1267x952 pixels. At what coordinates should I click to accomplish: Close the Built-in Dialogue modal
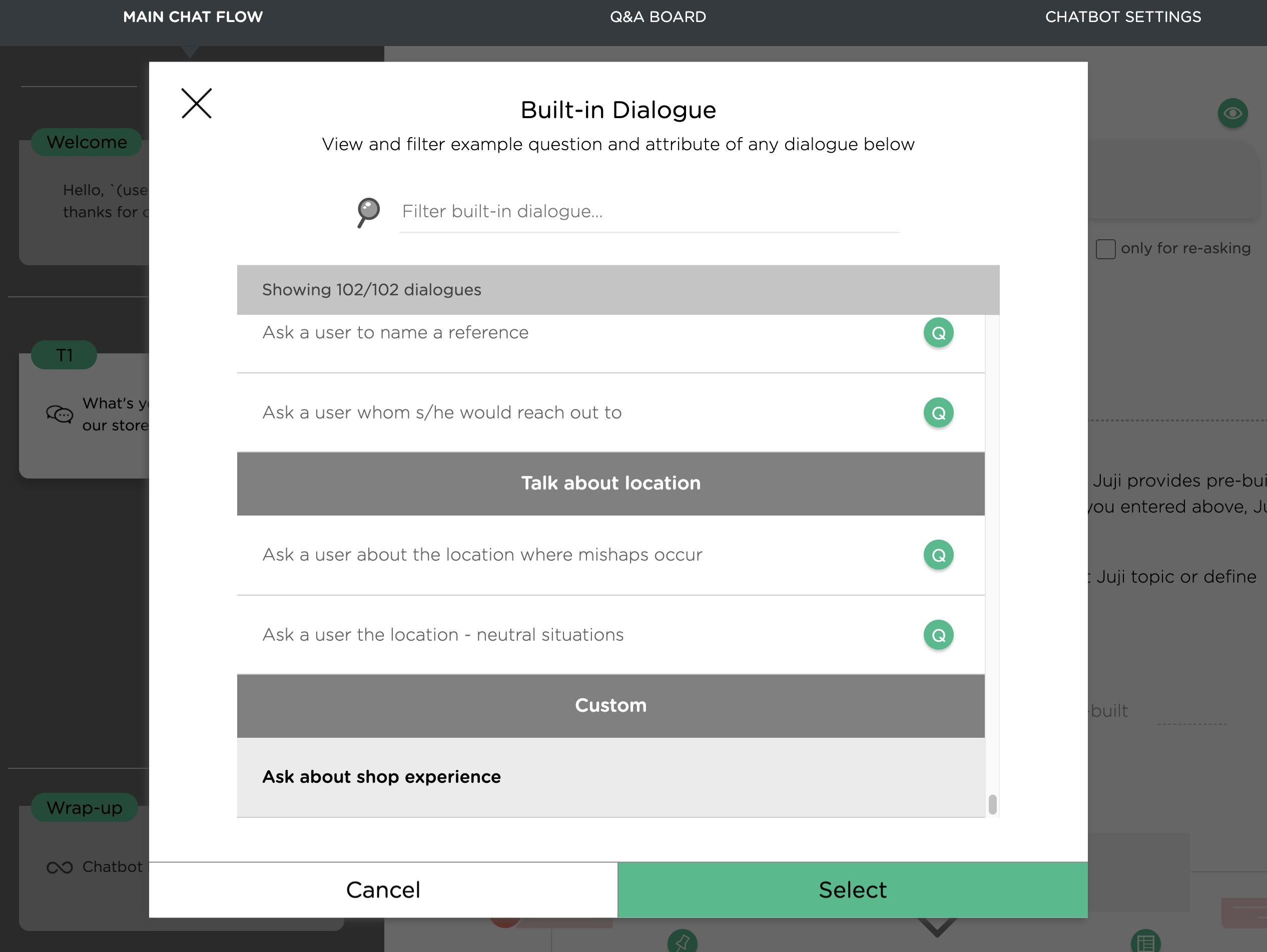197,104
